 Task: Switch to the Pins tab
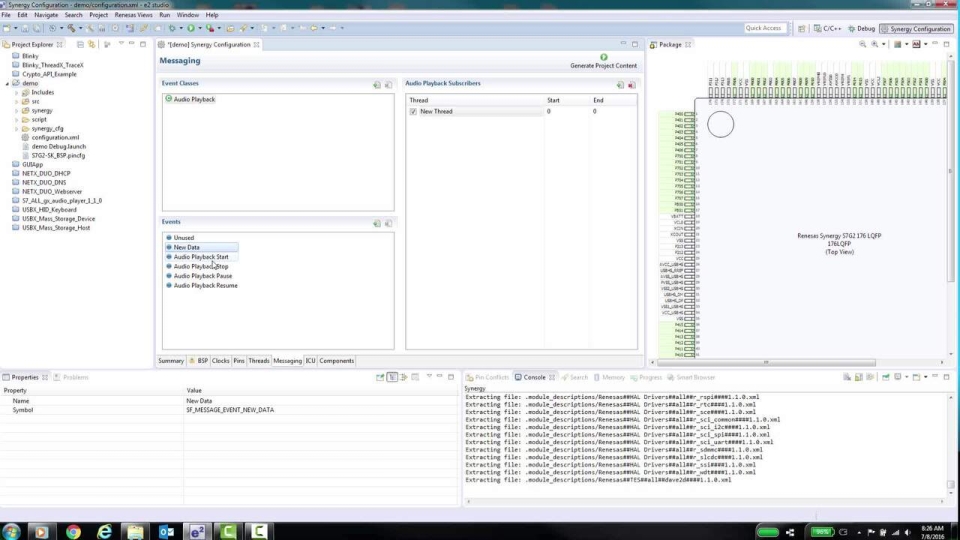point(239,361)
